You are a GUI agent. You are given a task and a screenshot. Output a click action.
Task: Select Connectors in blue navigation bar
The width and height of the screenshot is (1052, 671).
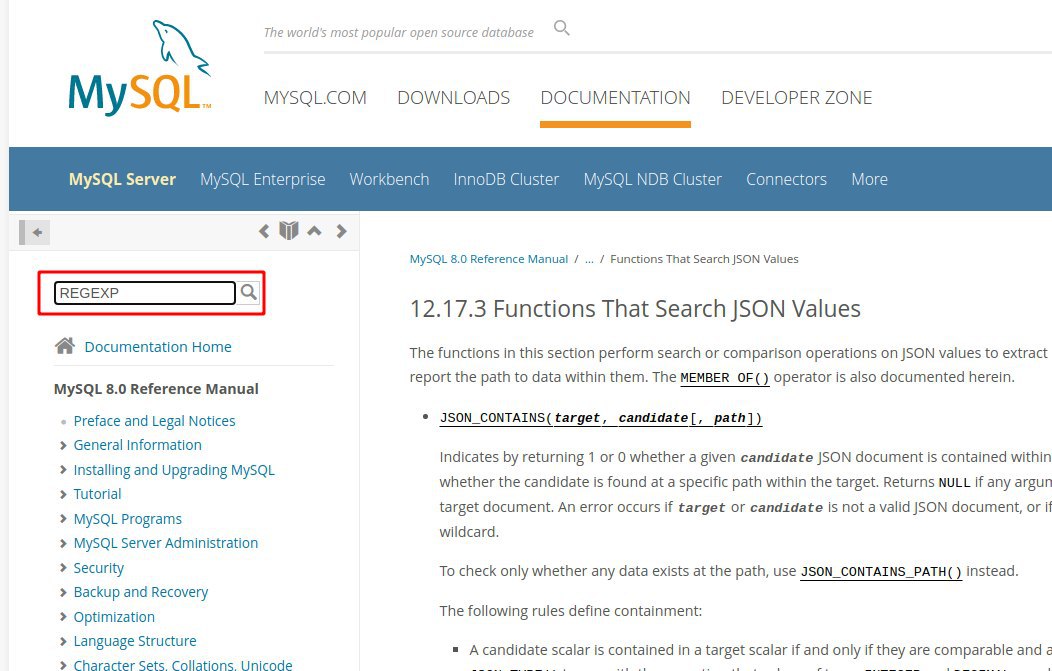coord(786,179)
